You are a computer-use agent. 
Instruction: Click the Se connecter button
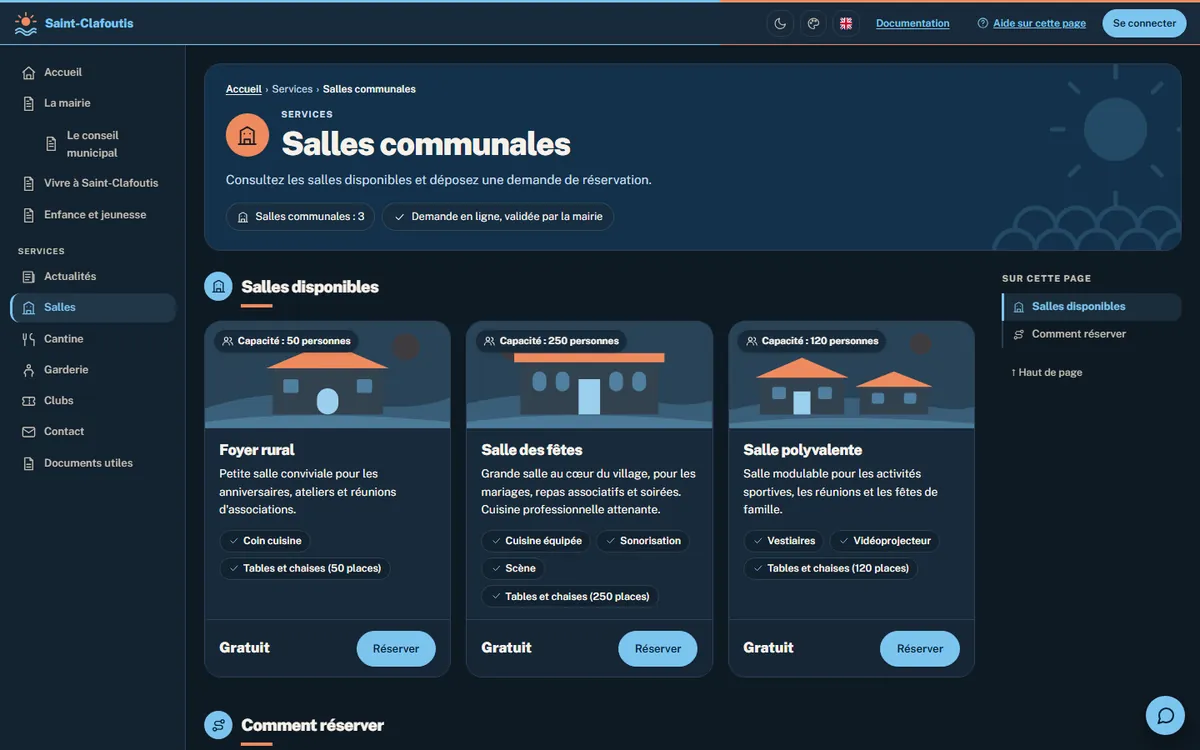pos(1144,23)
